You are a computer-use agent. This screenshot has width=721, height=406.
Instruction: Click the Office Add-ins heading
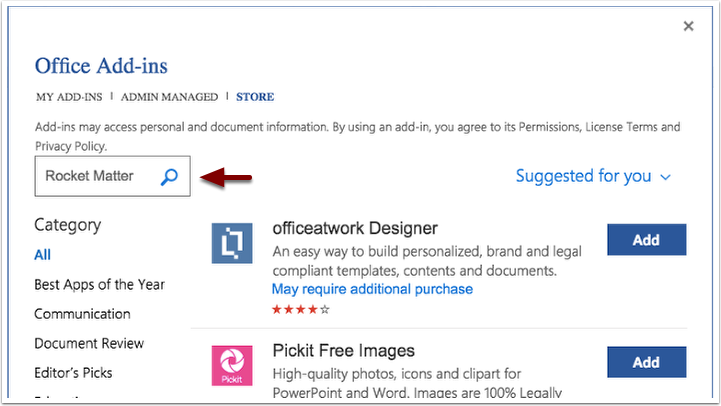[101, 66]
